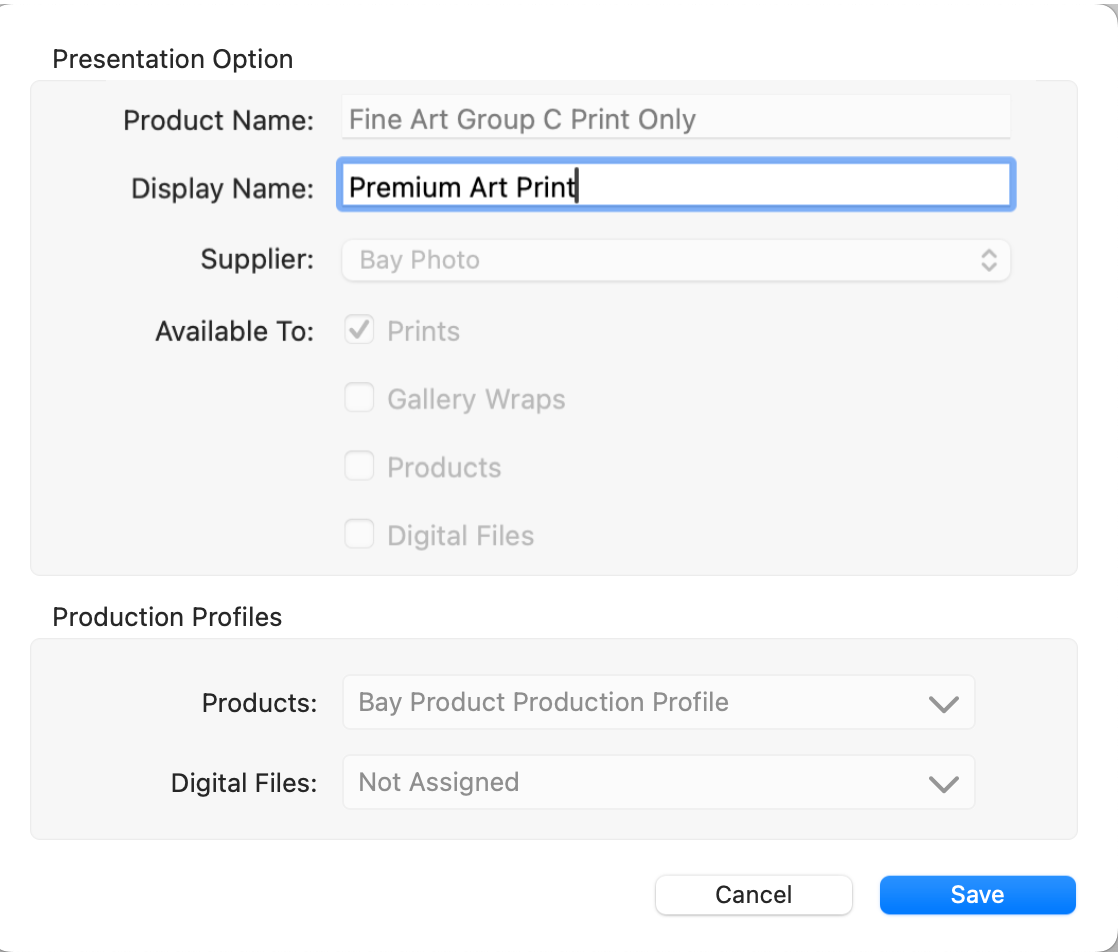Click the "Display Name:" label
The image size is (1118, 952).
[x=222, y=188]
